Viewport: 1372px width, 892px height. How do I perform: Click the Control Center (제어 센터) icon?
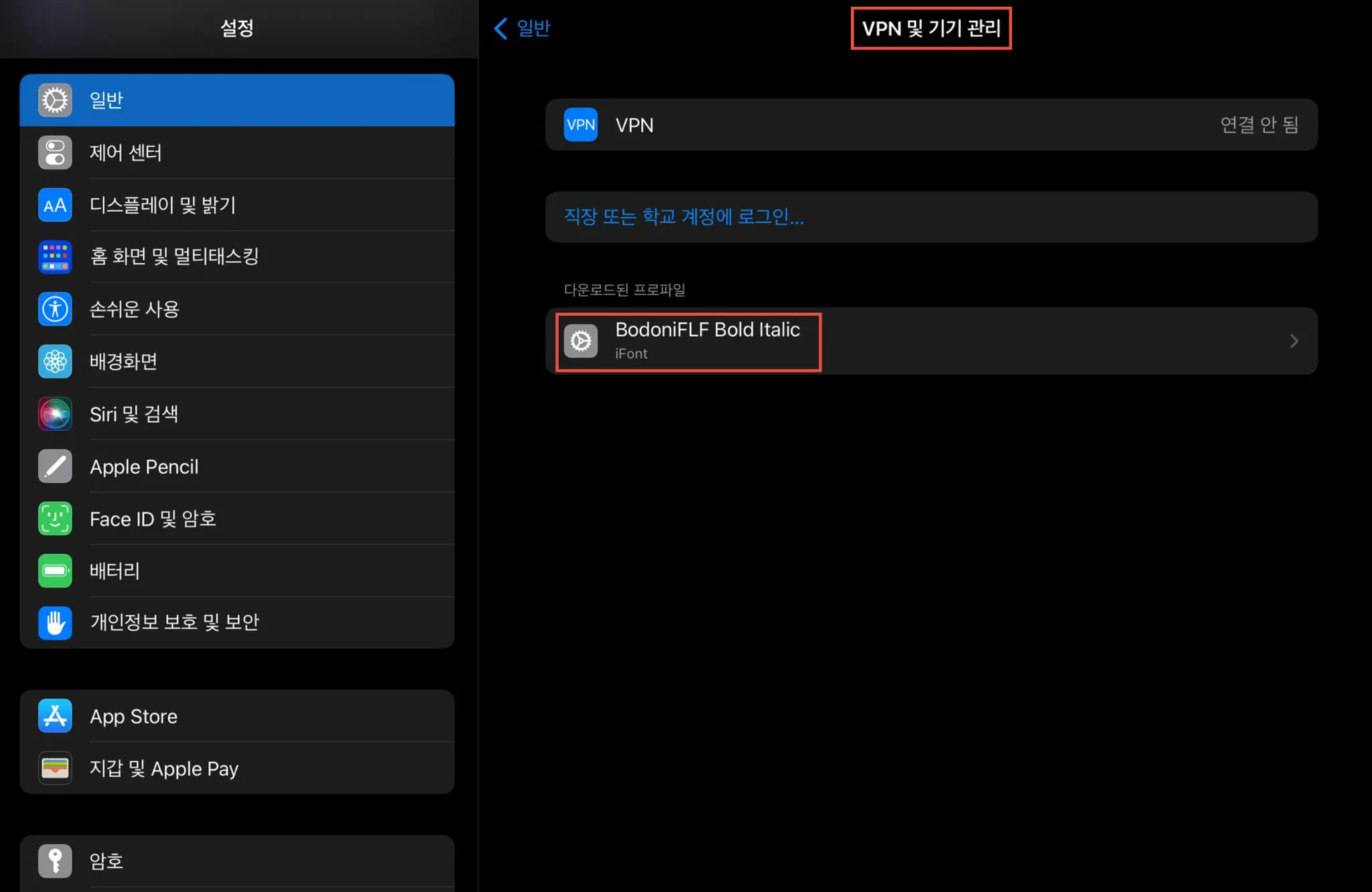click(55, 153)
